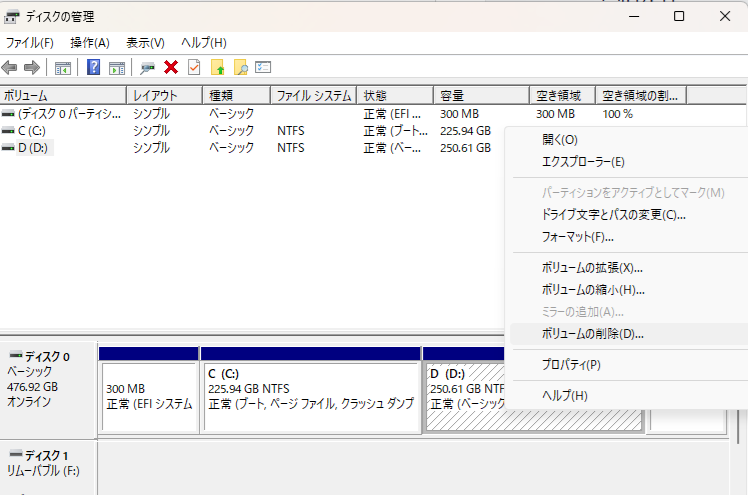Click the rescan disks drive icon
The width and height of the screenshot is (748, 495).
pos(147,68)
